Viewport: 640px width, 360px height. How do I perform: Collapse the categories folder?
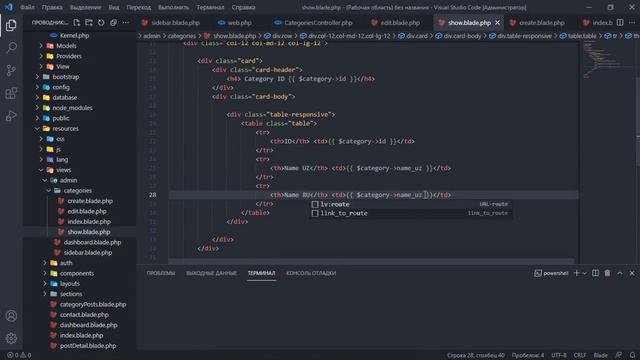(x=77, y=191)
